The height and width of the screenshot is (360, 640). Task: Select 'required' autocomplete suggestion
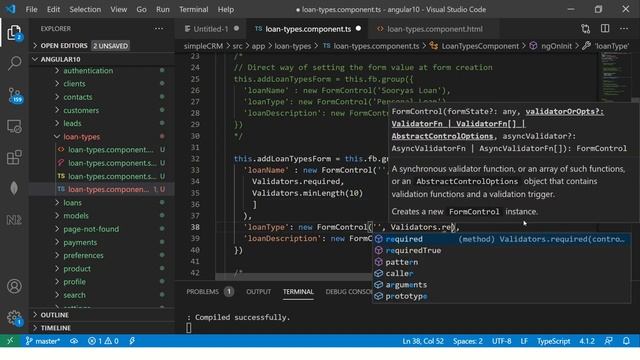coord(502,239)
